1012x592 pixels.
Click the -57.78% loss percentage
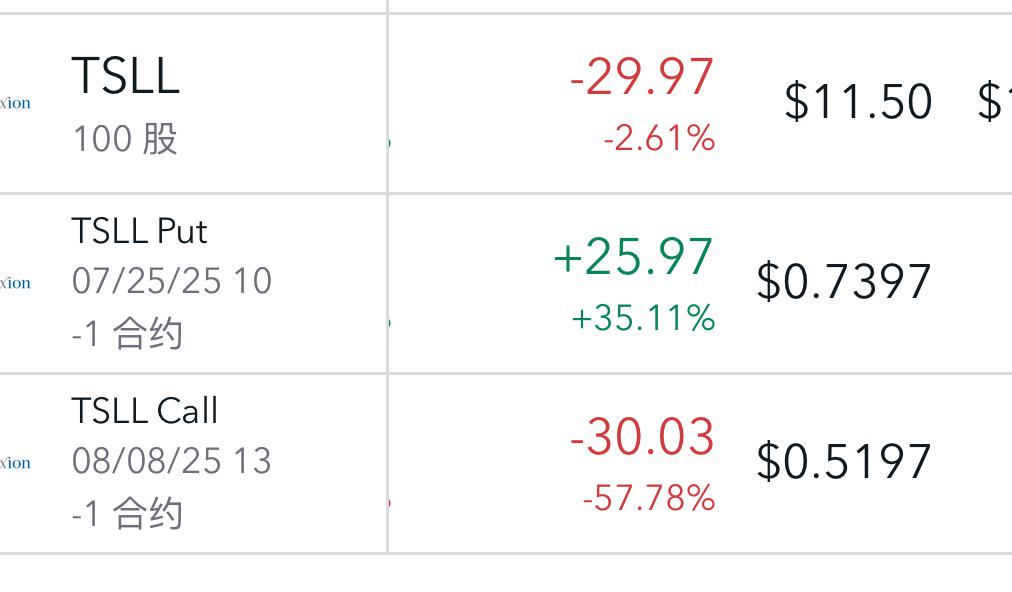point(649,498)
